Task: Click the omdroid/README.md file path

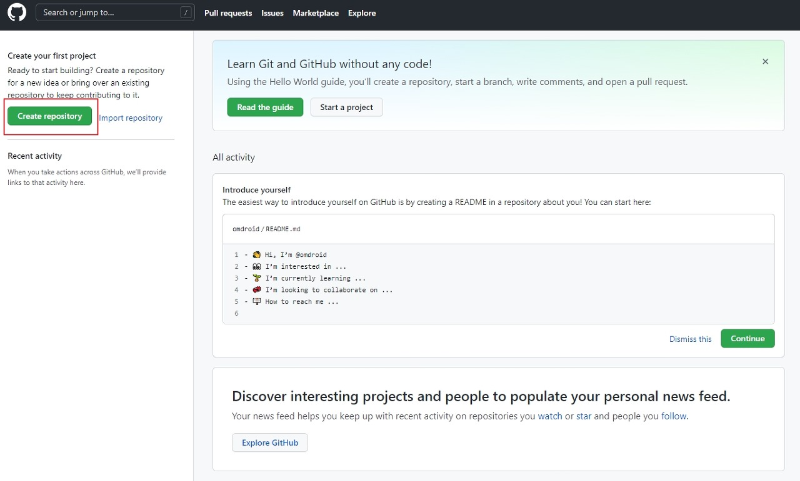Action: pos(266,229)
